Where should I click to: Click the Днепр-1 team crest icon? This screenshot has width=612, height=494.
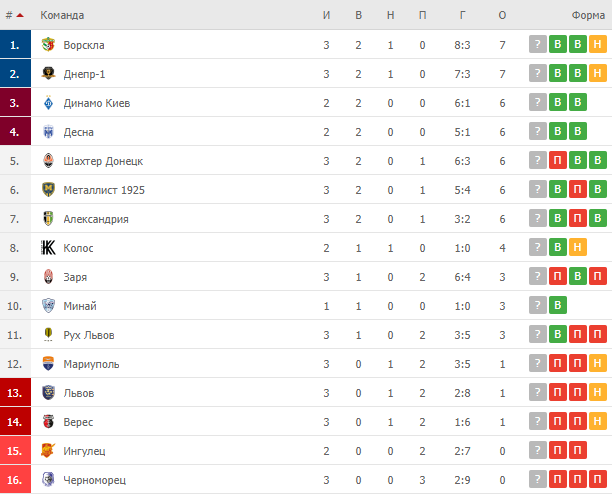coord(48,74)
